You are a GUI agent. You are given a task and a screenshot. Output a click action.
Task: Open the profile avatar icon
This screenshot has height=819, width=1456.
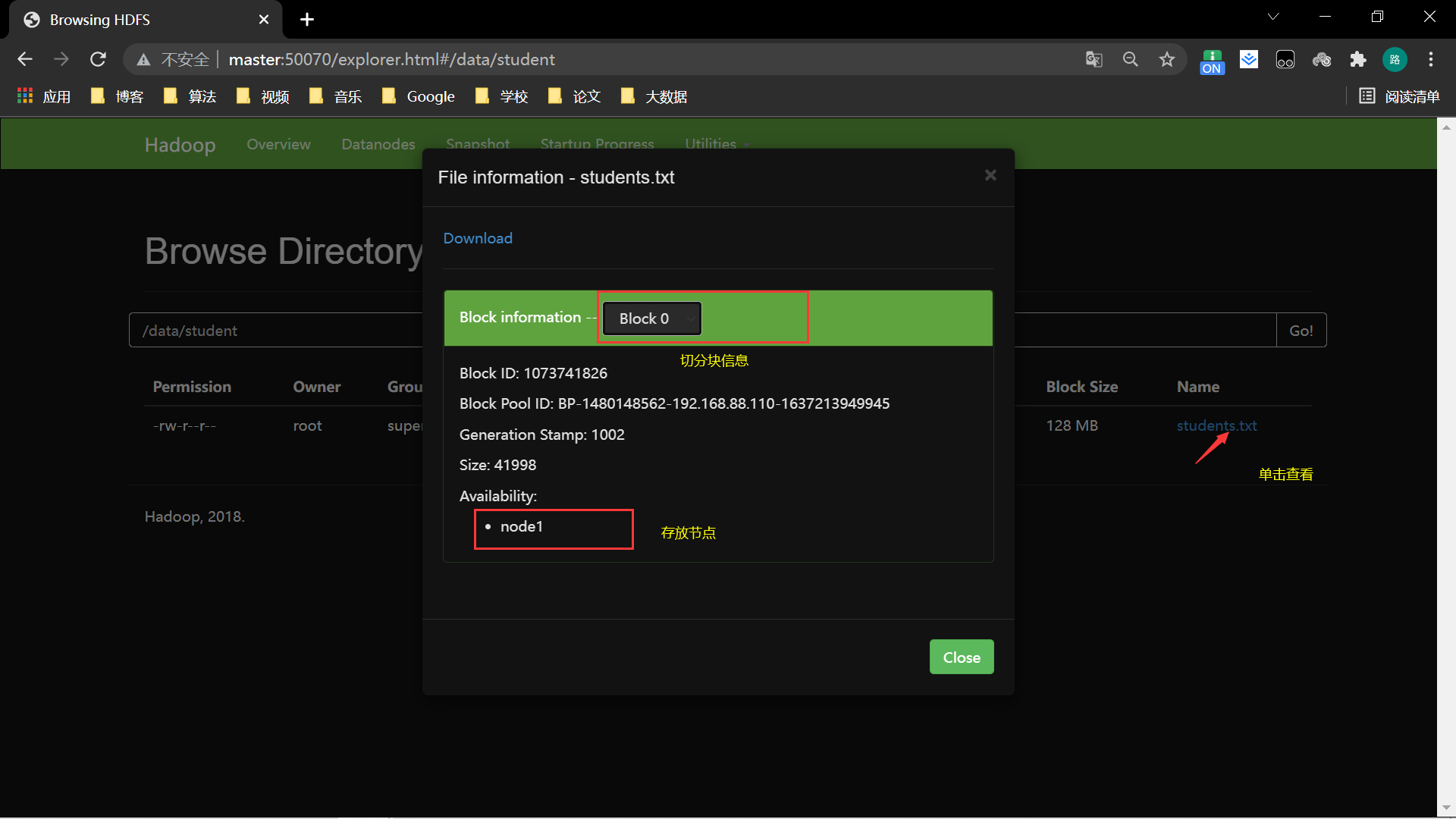click(1394, 59)
